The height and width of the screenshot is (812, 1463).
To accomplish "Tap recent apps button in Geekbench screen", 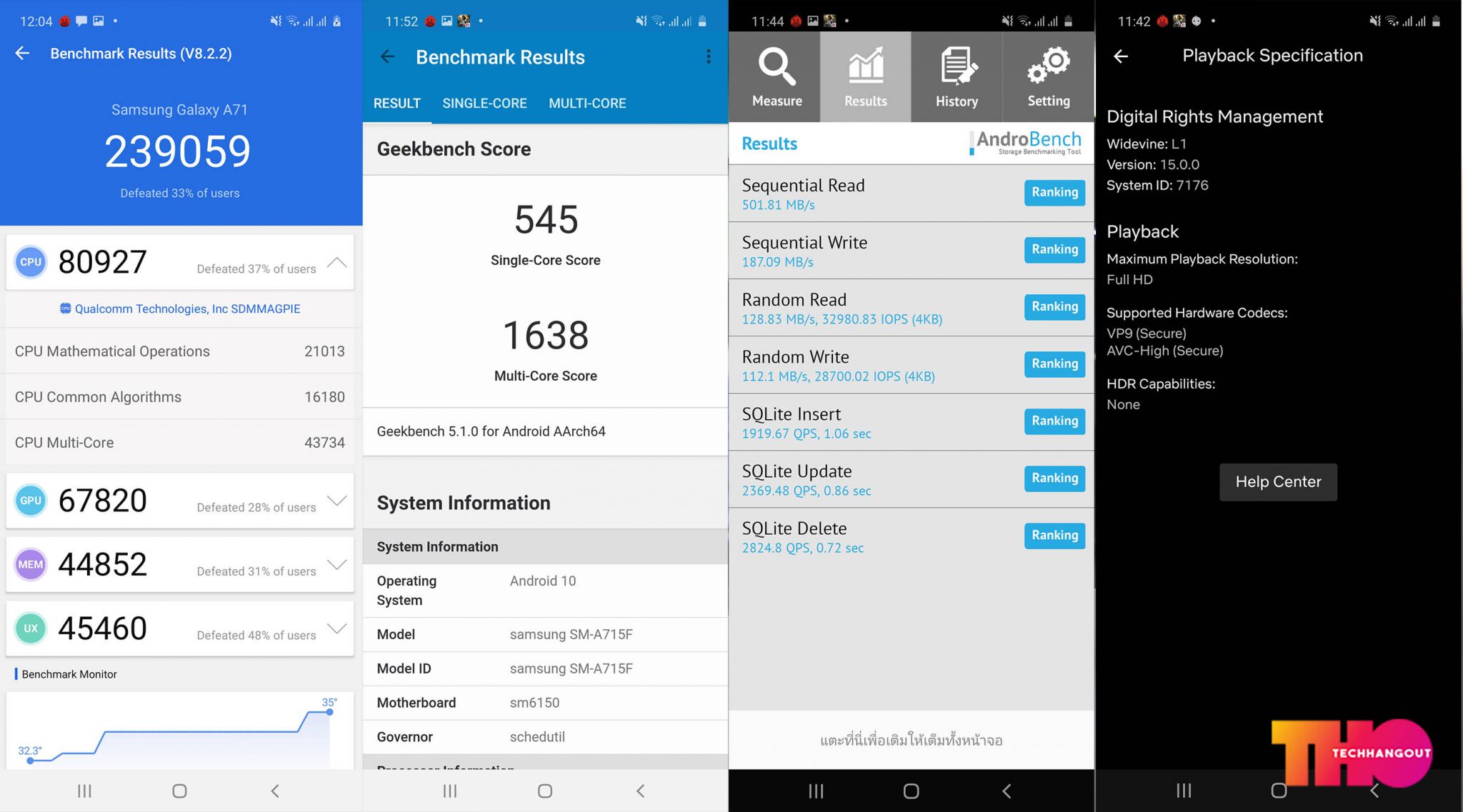I will coord(450,791).
